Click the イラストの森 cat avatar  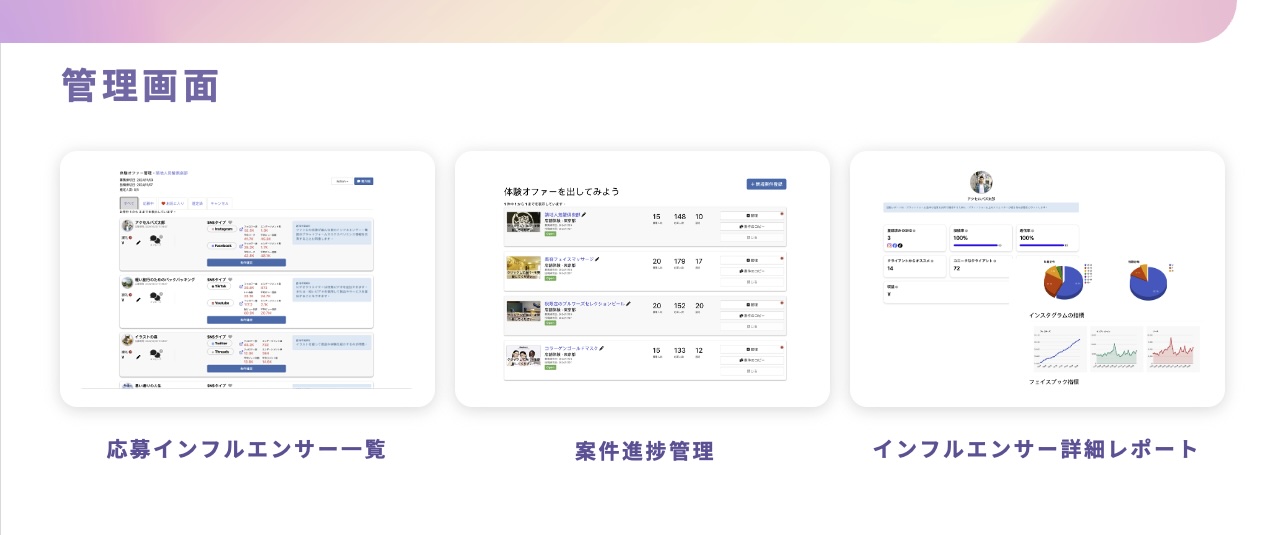(x=128, y=340)
